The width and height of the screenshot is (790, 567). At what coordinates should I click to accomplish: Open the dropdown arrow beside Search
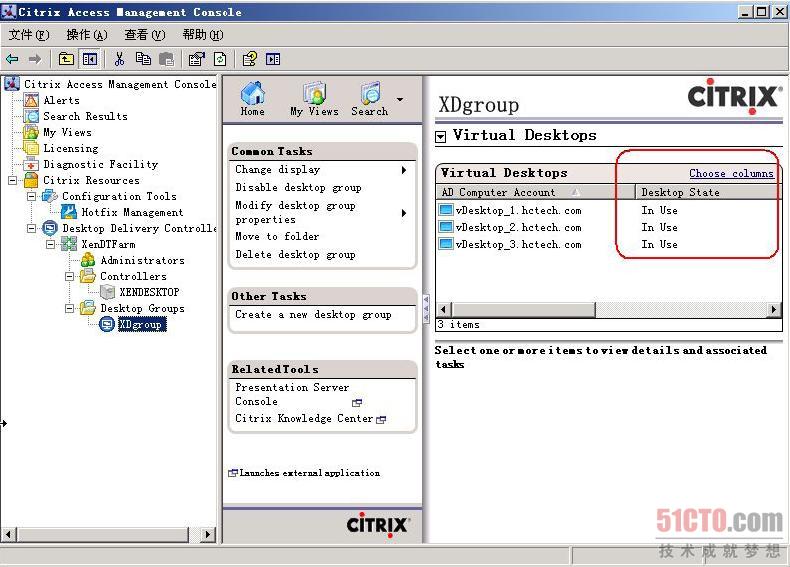point(400,99)
